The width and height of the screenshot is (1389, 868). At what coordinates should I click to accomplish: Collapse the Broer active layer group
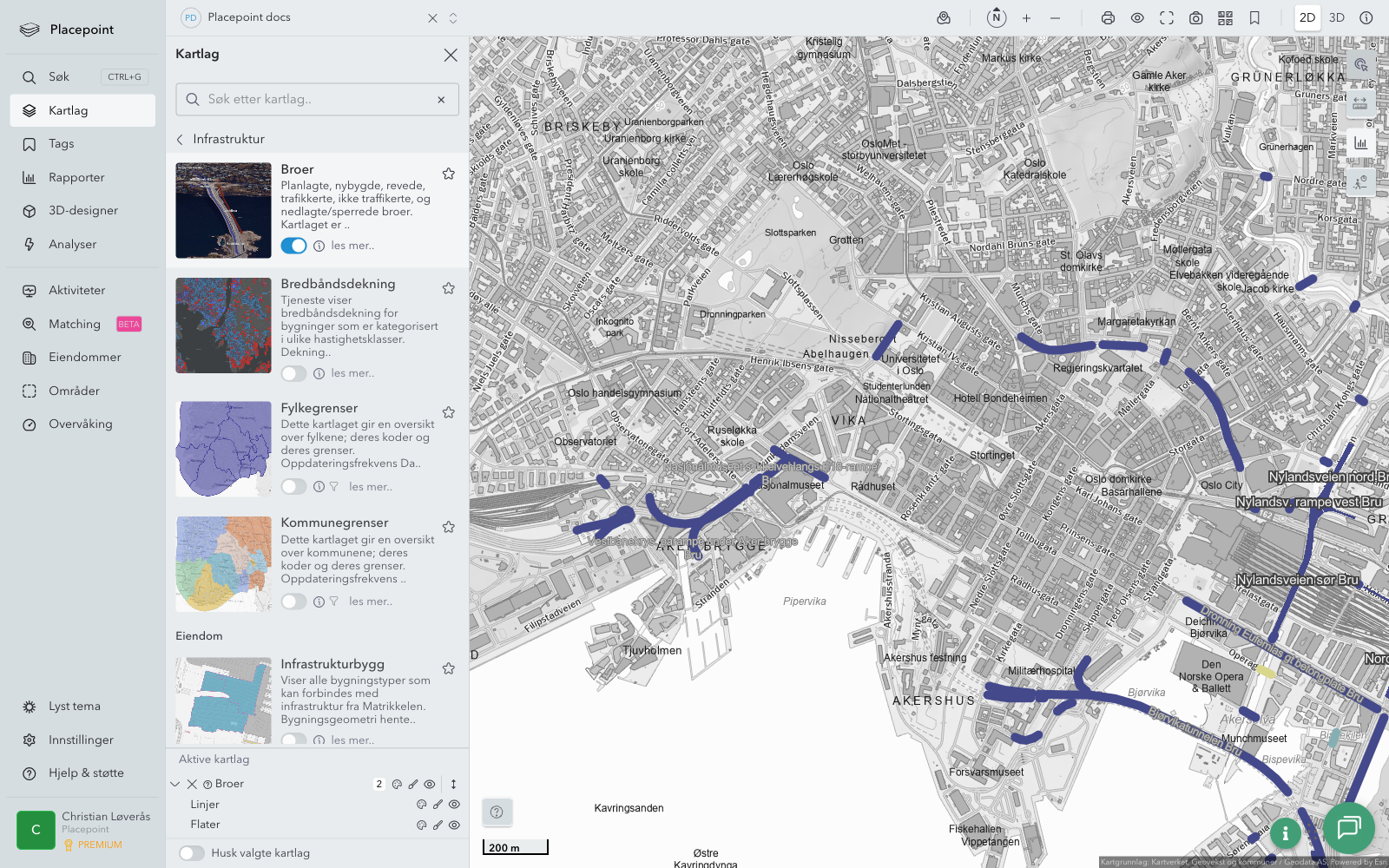tap(175, 784)
